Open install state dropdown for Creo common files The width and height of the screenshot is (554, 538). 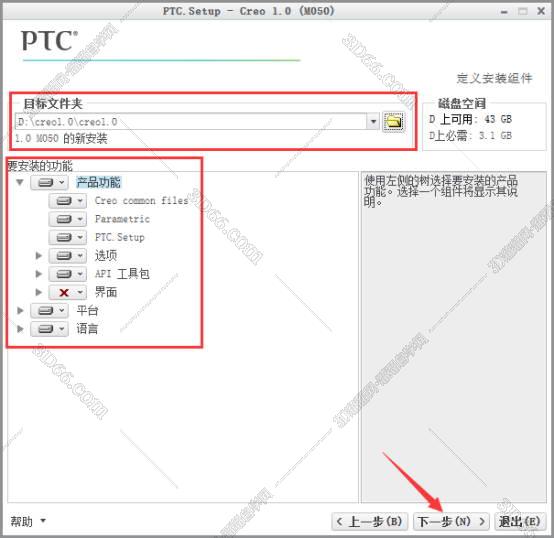[x=67, y=201]
